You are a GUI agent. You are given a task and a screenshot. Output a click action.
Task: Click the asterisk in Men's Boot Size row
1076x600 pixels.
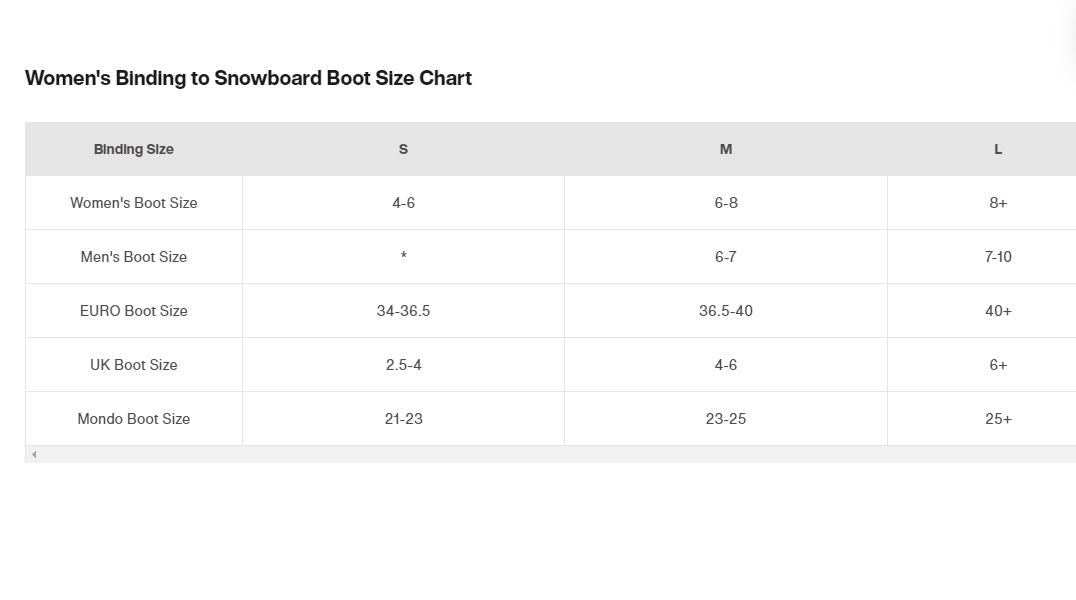point(403,257)
